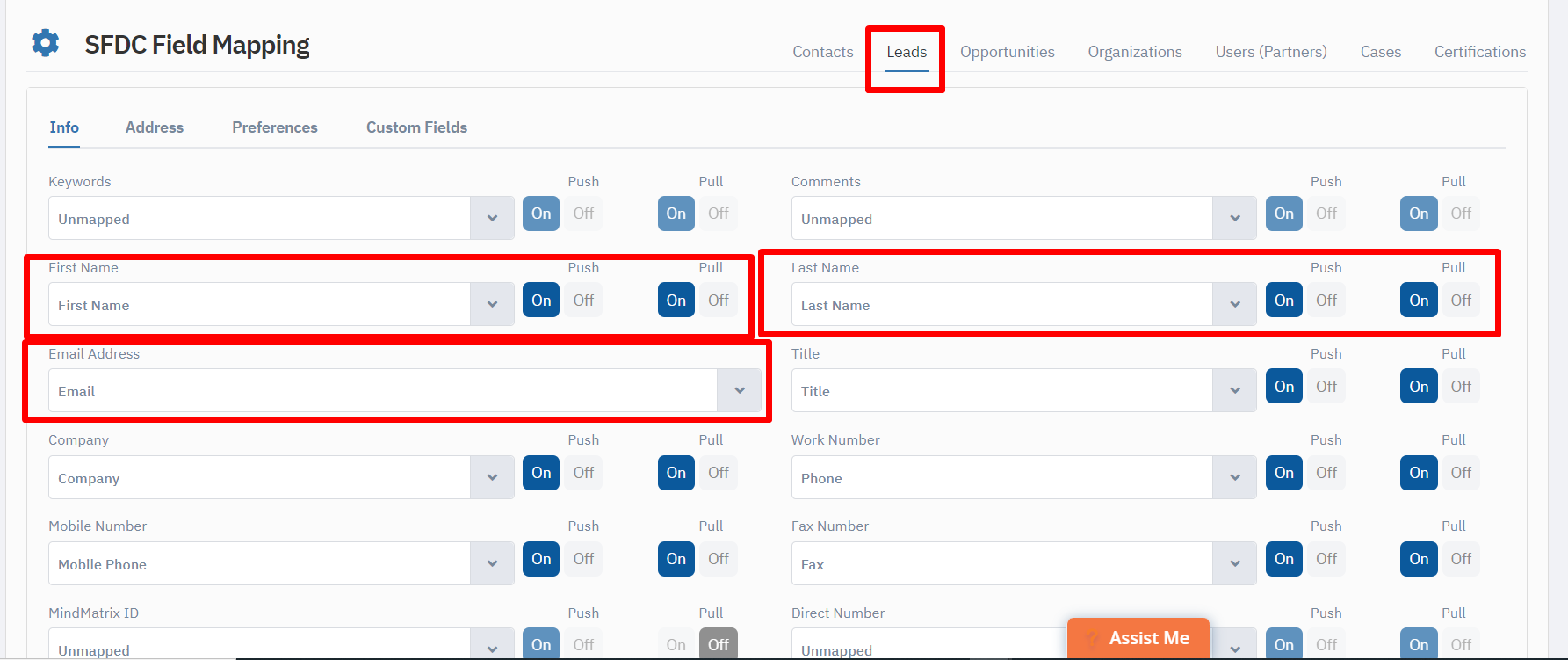Expand the Work Number dropdown

click(1234, 477)
